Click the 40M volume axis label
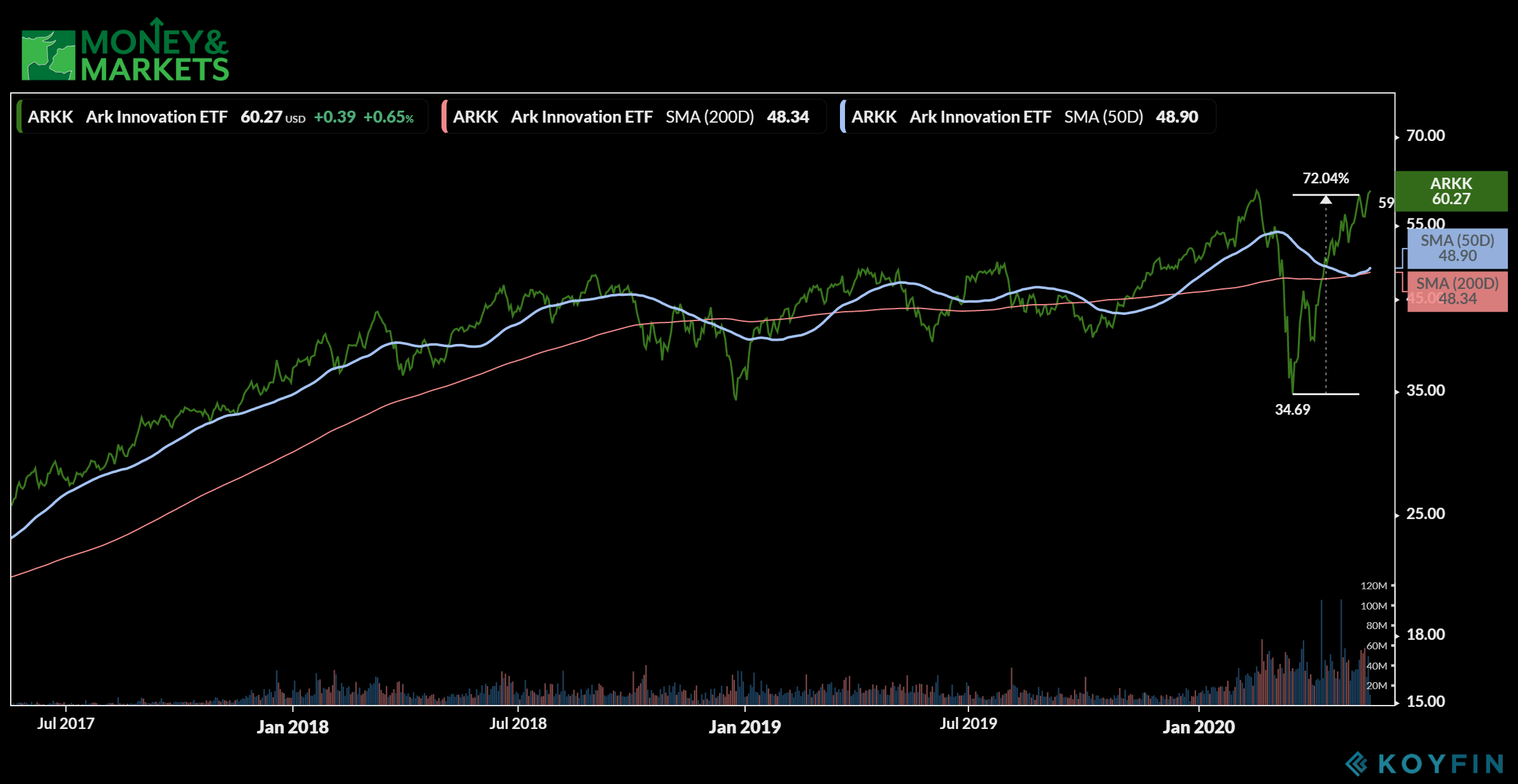Screen dimensions: 1518x784 1376,666
